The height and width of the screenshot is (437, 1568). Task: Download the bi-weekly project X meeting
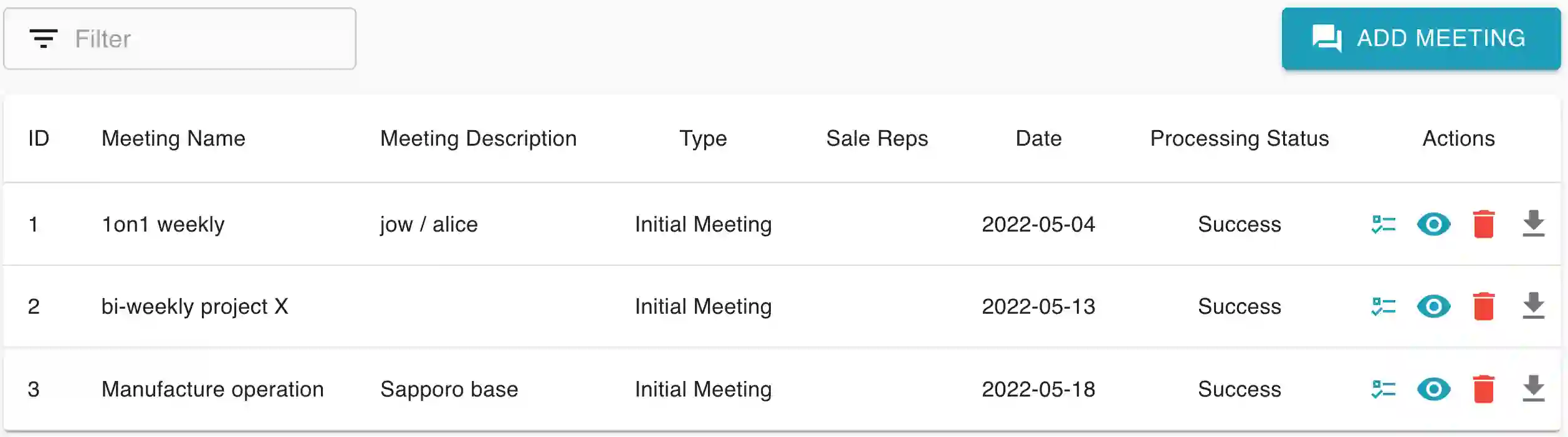[1534, 306]
